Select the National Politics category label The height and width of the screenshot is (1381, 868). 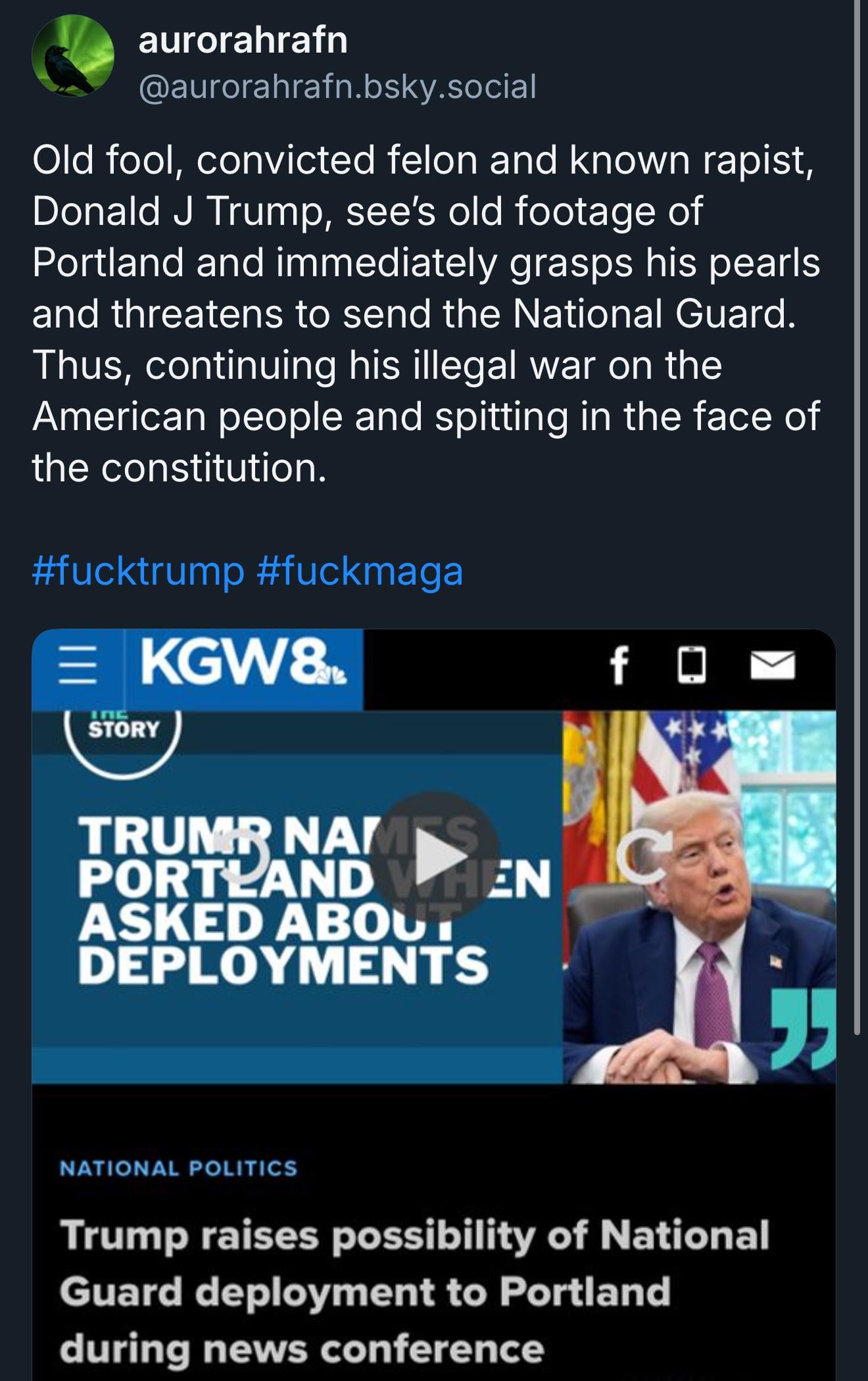[178, 1168]
